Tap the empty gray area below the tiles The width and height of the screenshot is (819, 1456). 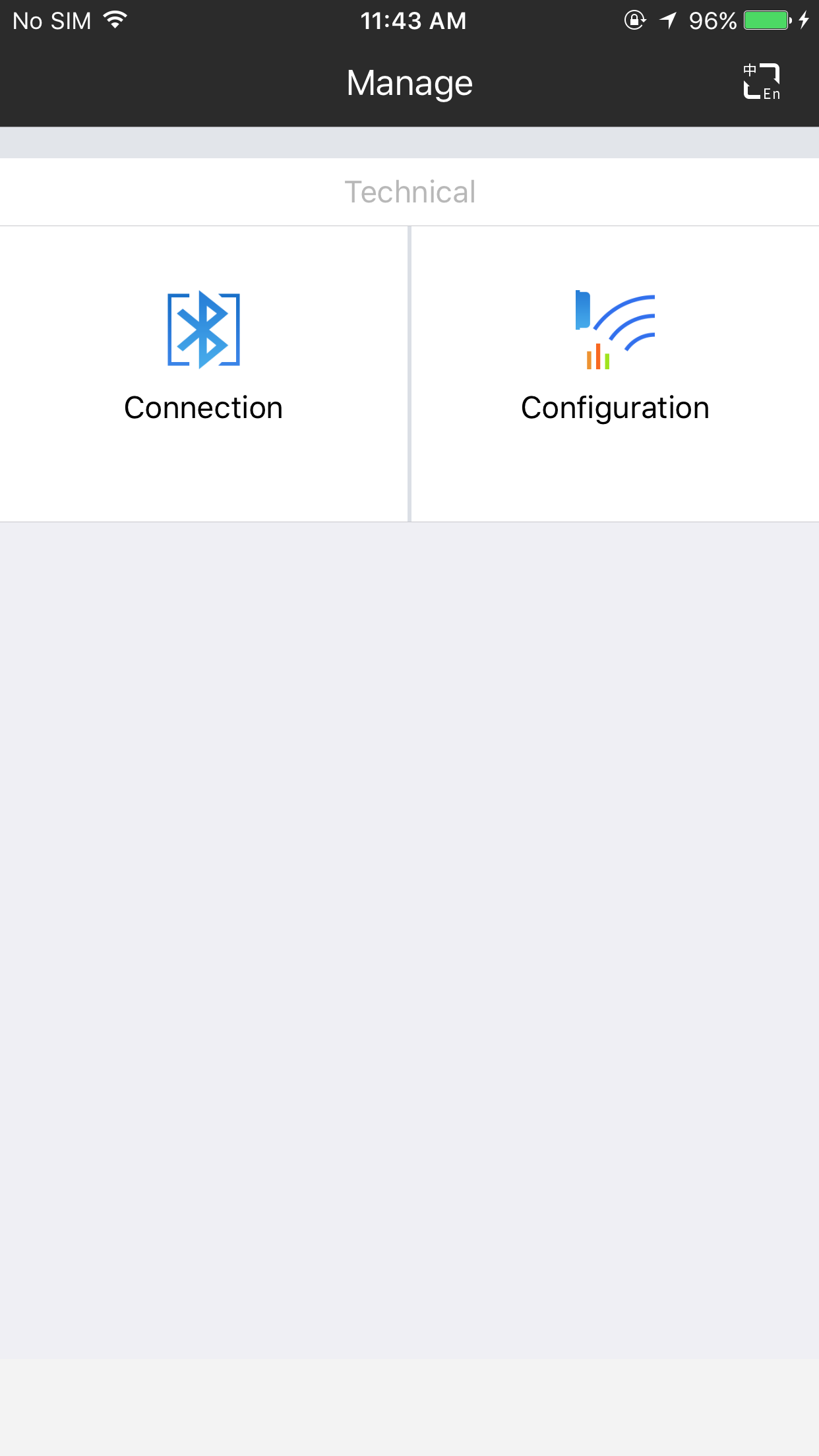(x=409, y=923)
